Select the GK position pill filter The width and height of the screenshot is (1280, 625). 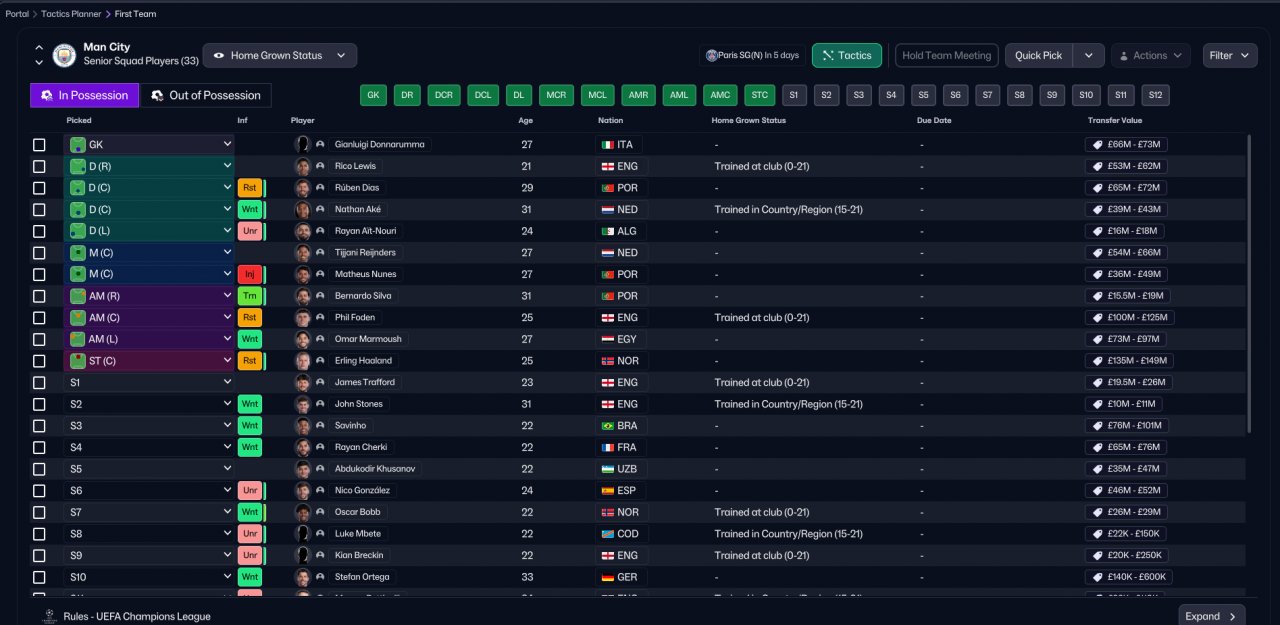pos(373,96)
